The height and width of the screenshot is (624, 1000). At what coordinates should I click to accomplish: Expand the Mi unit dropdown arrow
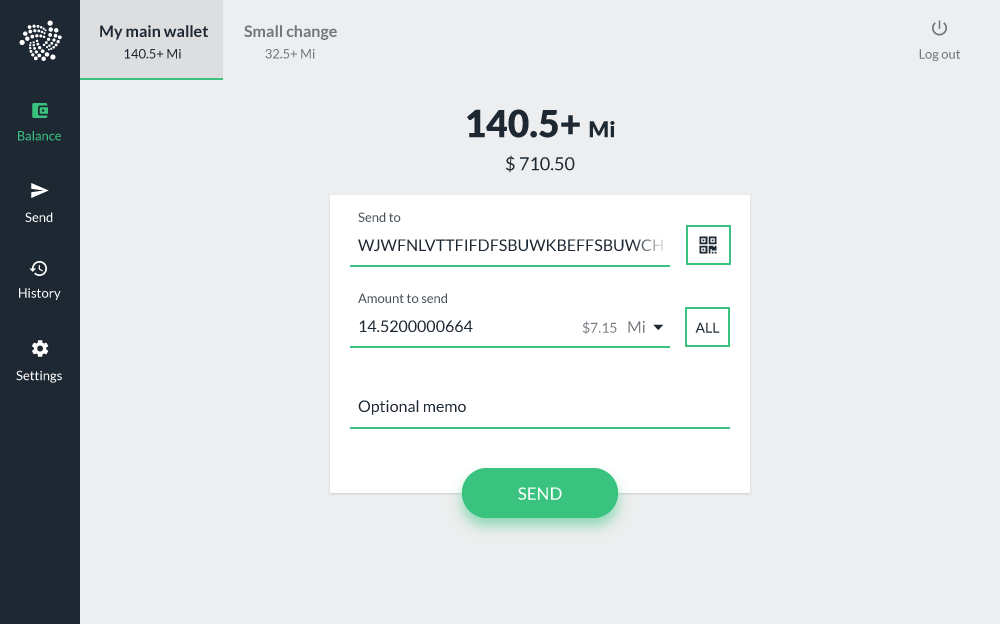coord(658,327)
